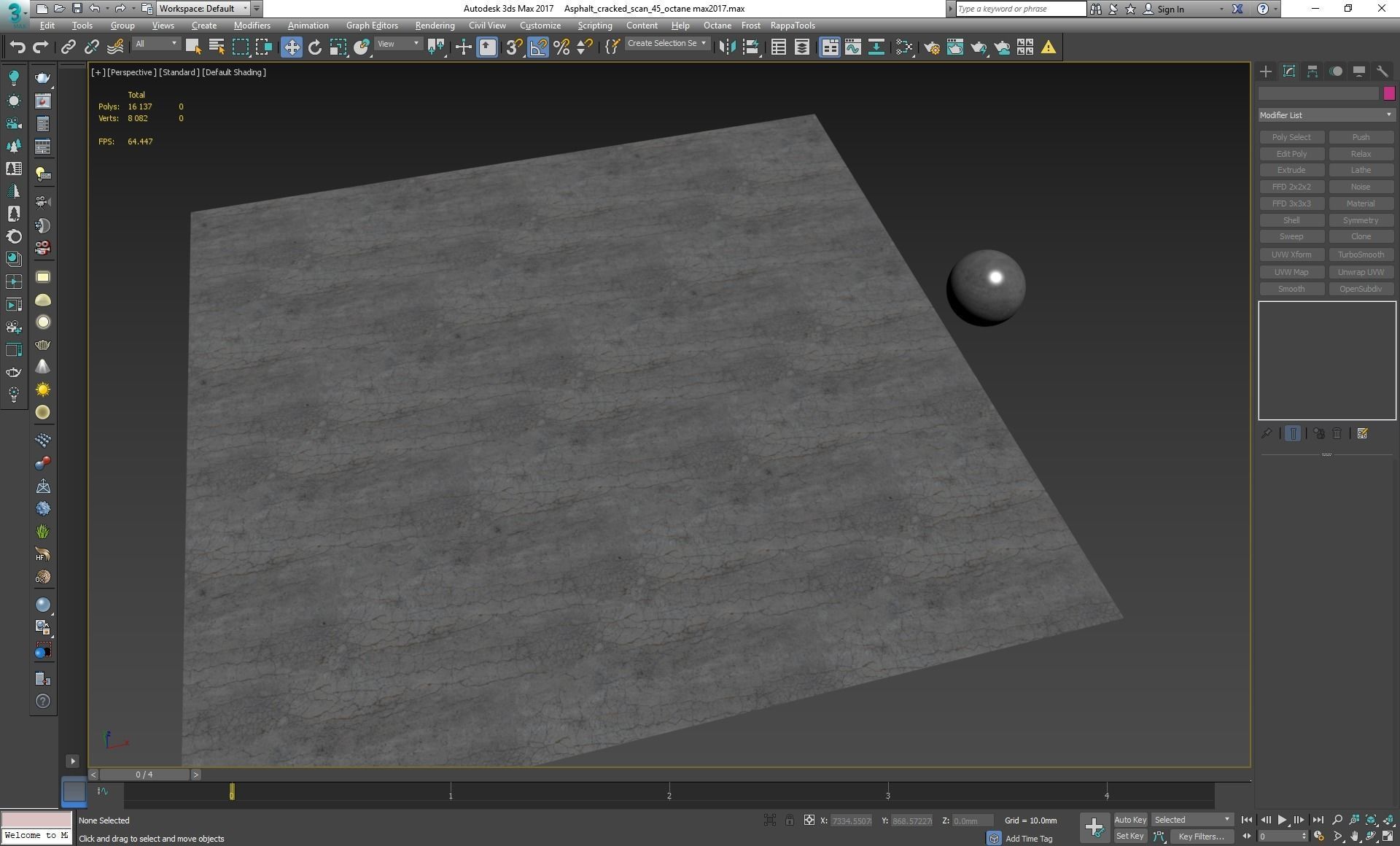
Task: Click the Undo arrow icon
Action: click(17, 47)
